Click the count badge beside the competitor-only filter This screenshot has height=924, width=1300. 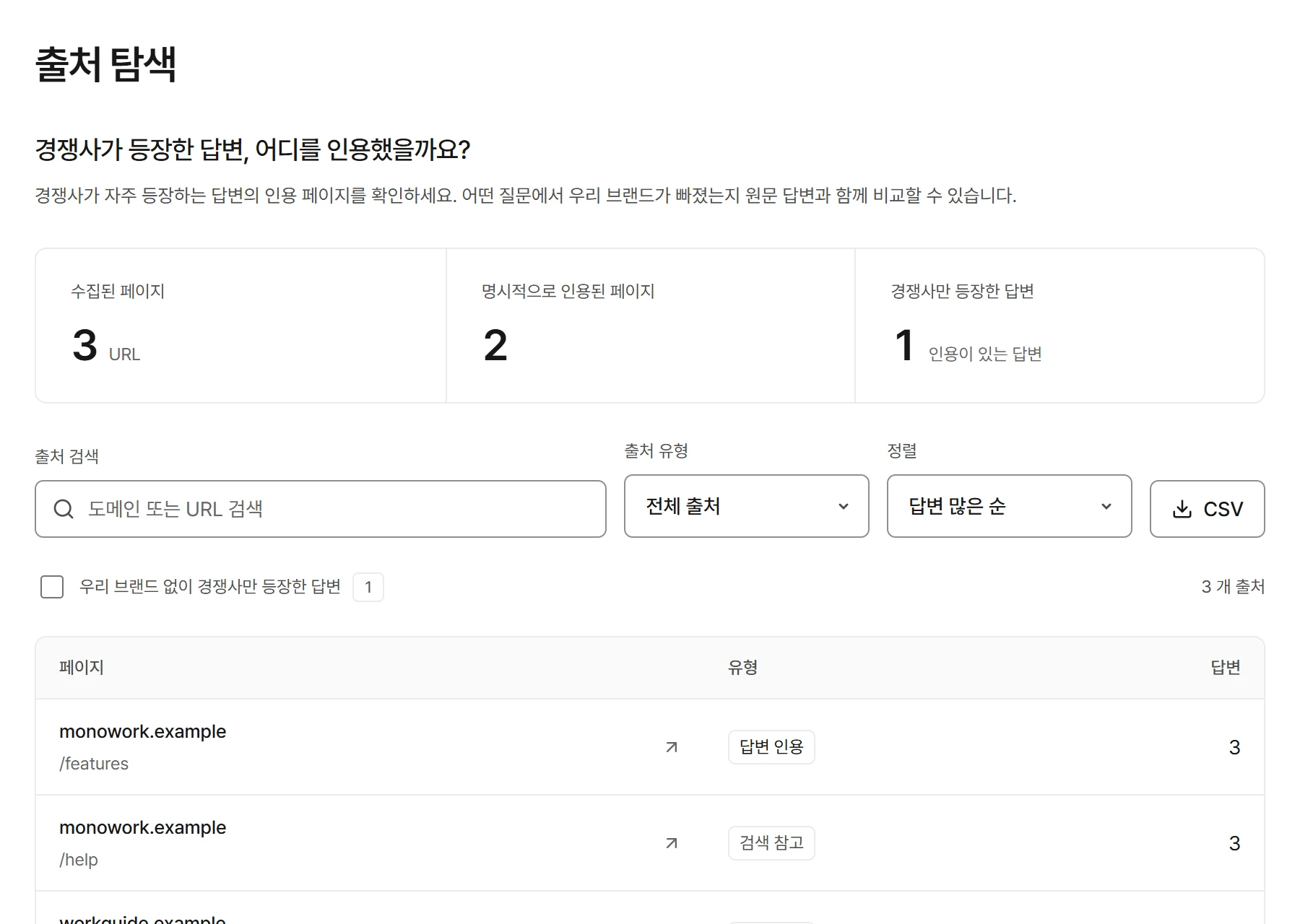368,587
